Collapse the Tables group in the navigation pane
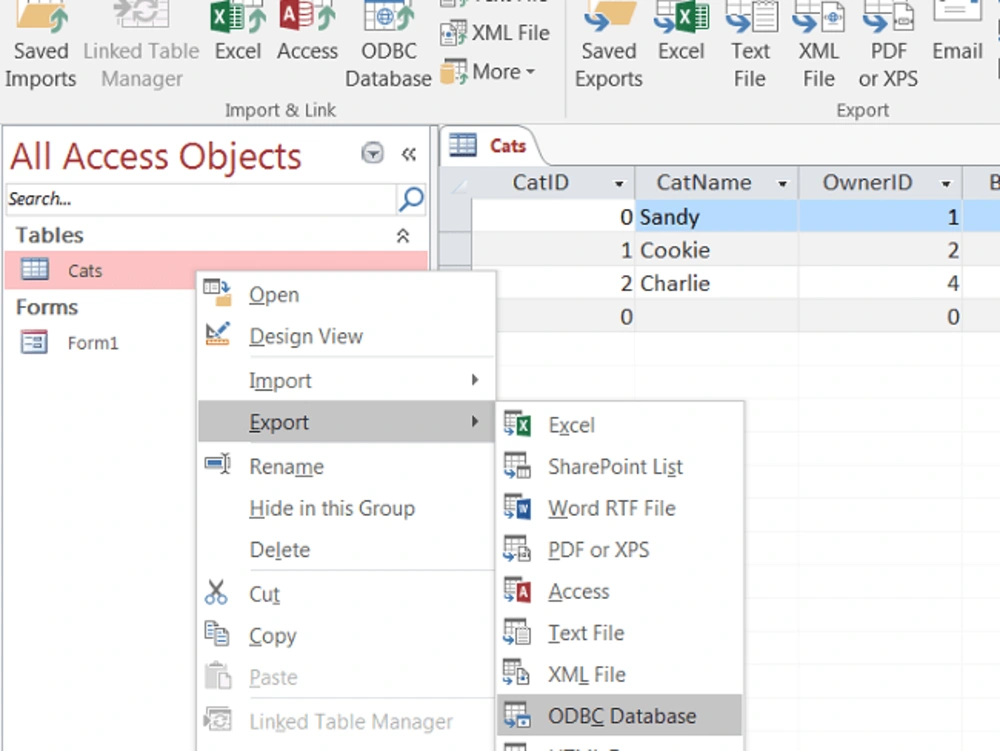 point(404,236)
